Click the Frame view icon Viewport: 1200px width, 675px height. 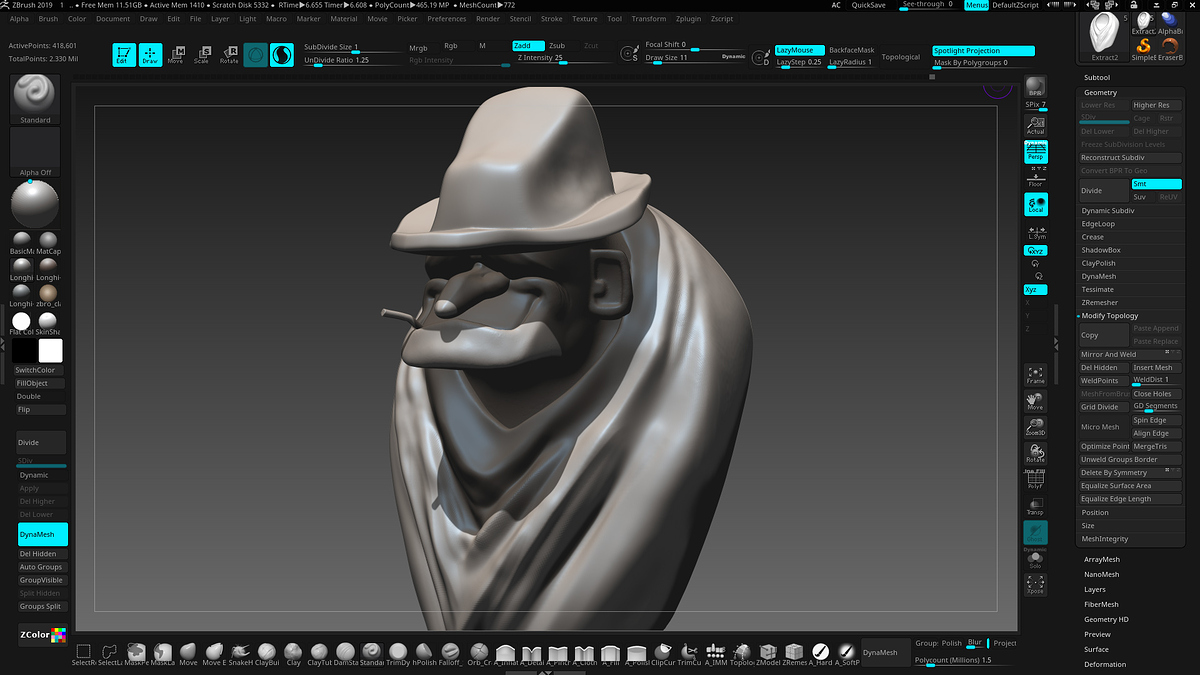pyautogui.click(x=1035, y=375)
